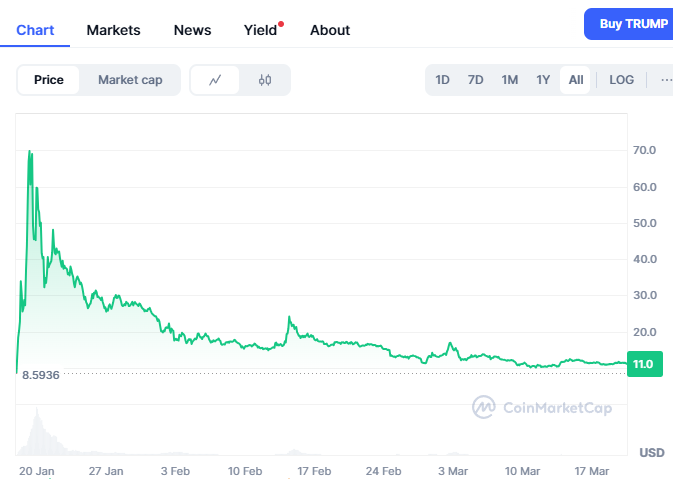Click the 20.0 axis value
The height and width of the screenshot is (479, 673).
[644, 332]
